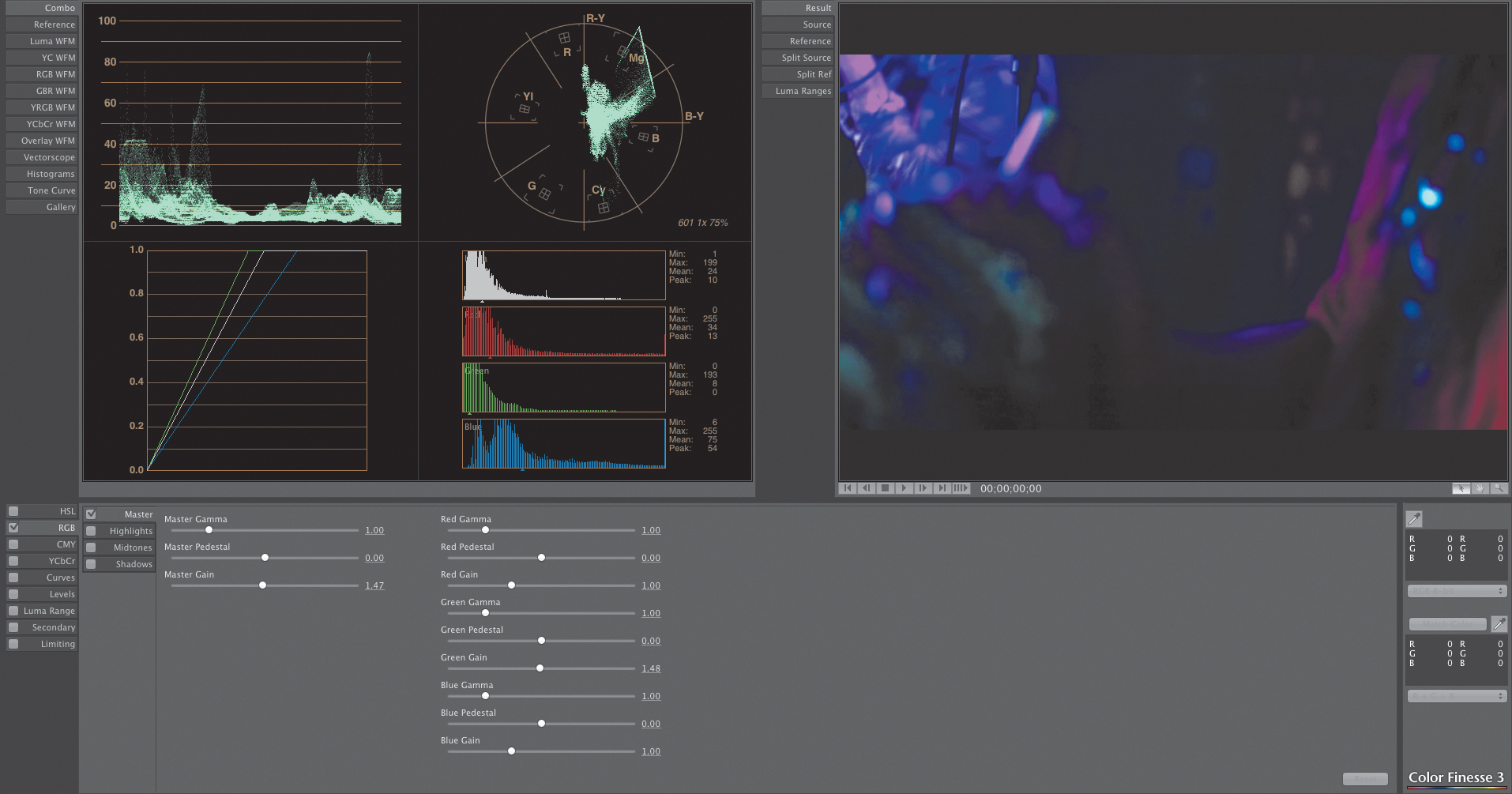Enable the Secondary checkbox
The image size is (1512, 794).
pyautogui.click(x=13, y=627)
